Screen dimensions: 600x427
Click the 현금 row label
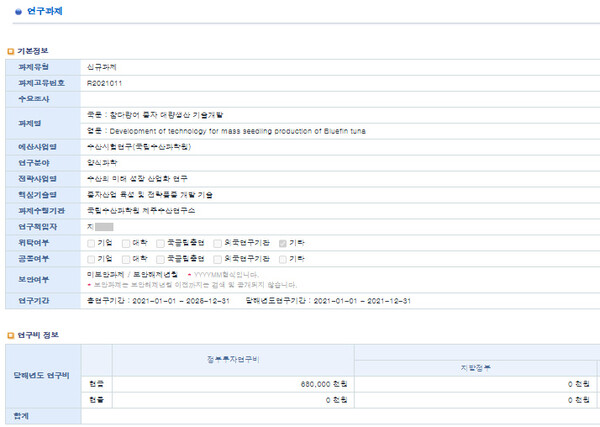[x=97, y=384]
